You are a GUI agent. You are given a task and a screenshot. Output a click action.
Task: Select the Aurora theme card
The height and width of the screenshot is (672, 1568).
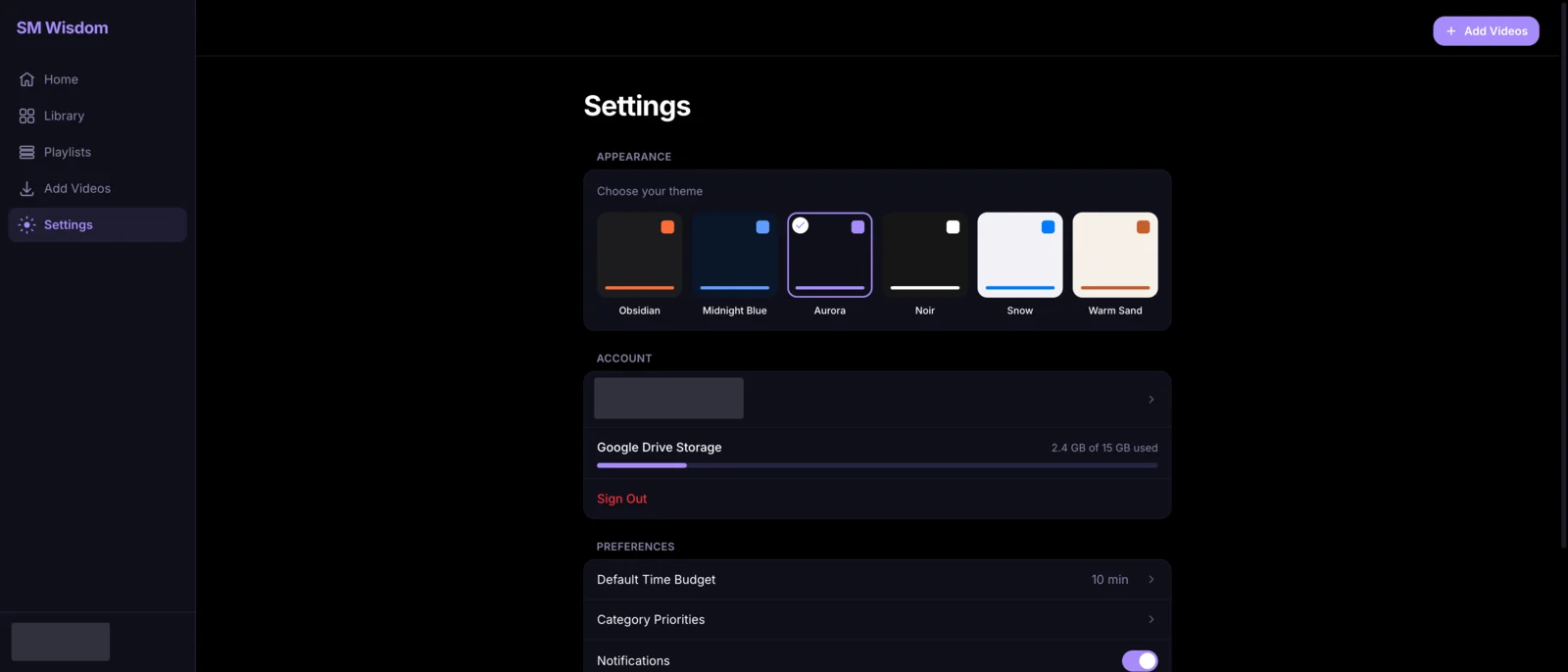(x=829, y=255)
